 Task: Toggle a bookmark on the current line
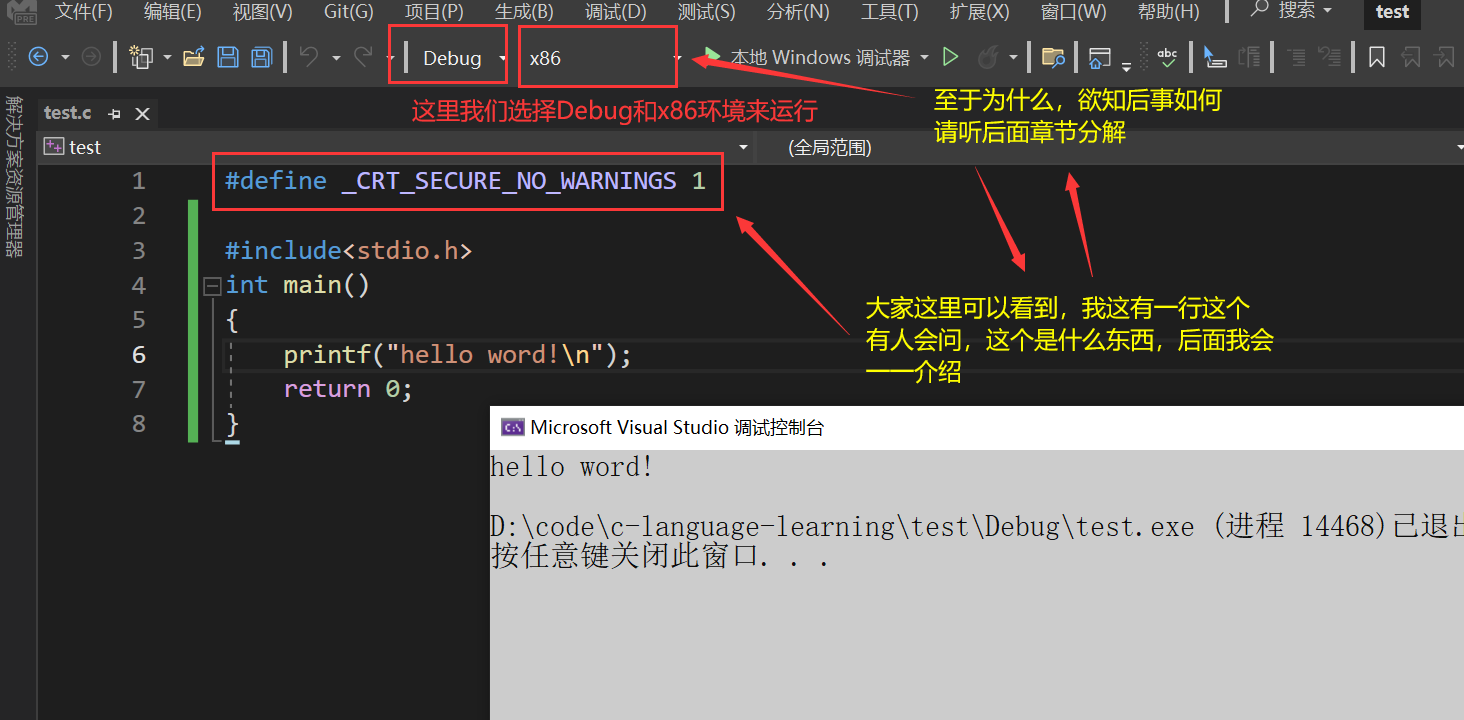pyautogui.click(x=1377, y=58)
